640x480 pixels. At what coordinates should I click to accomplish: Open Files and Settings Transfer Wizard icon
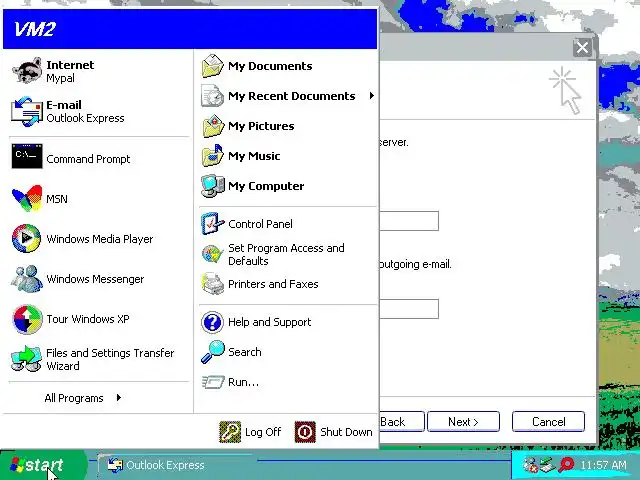(x=27, y=359)
